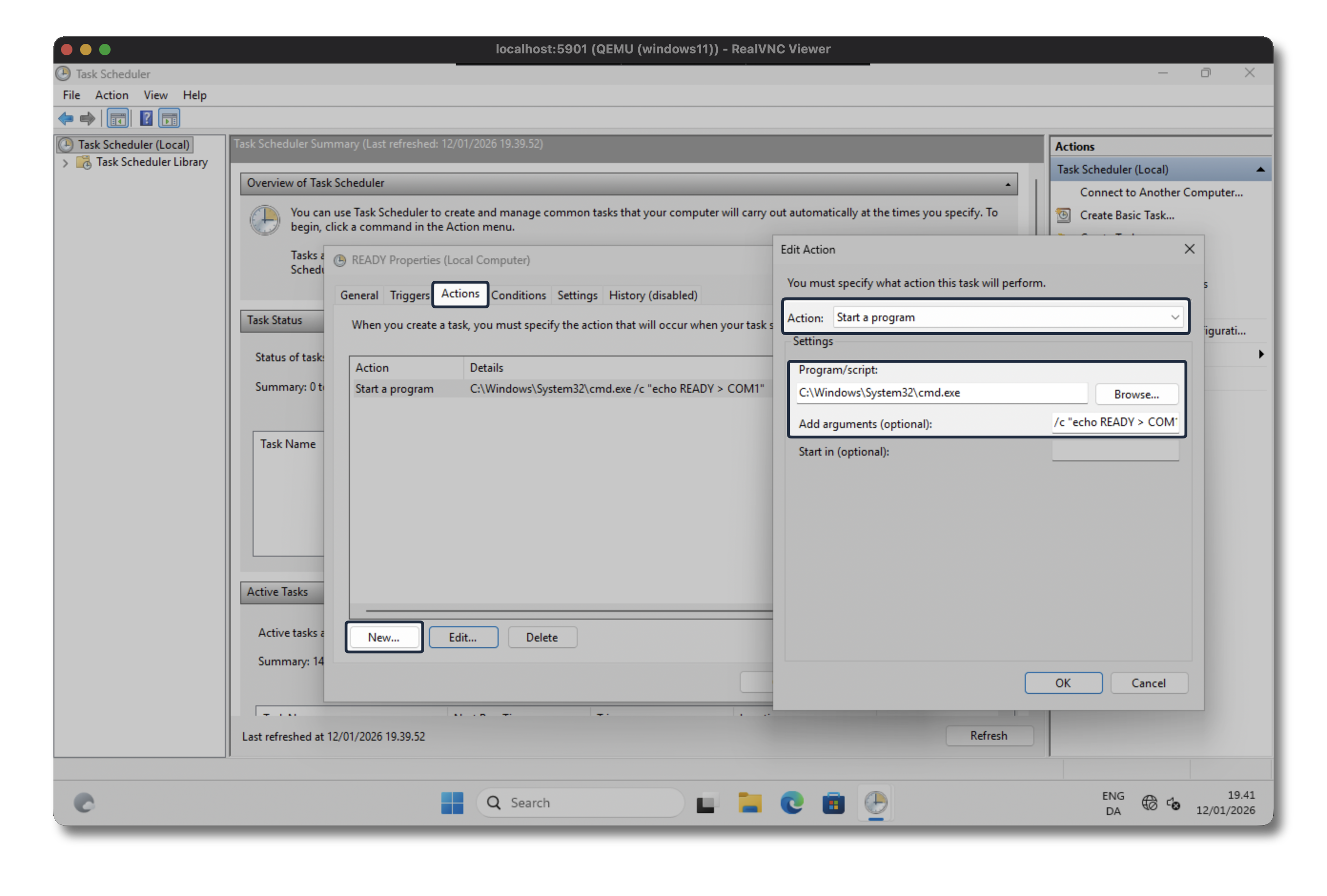Click the Browse... button
Viewport: 1327px width, 896px height.
1136,394
